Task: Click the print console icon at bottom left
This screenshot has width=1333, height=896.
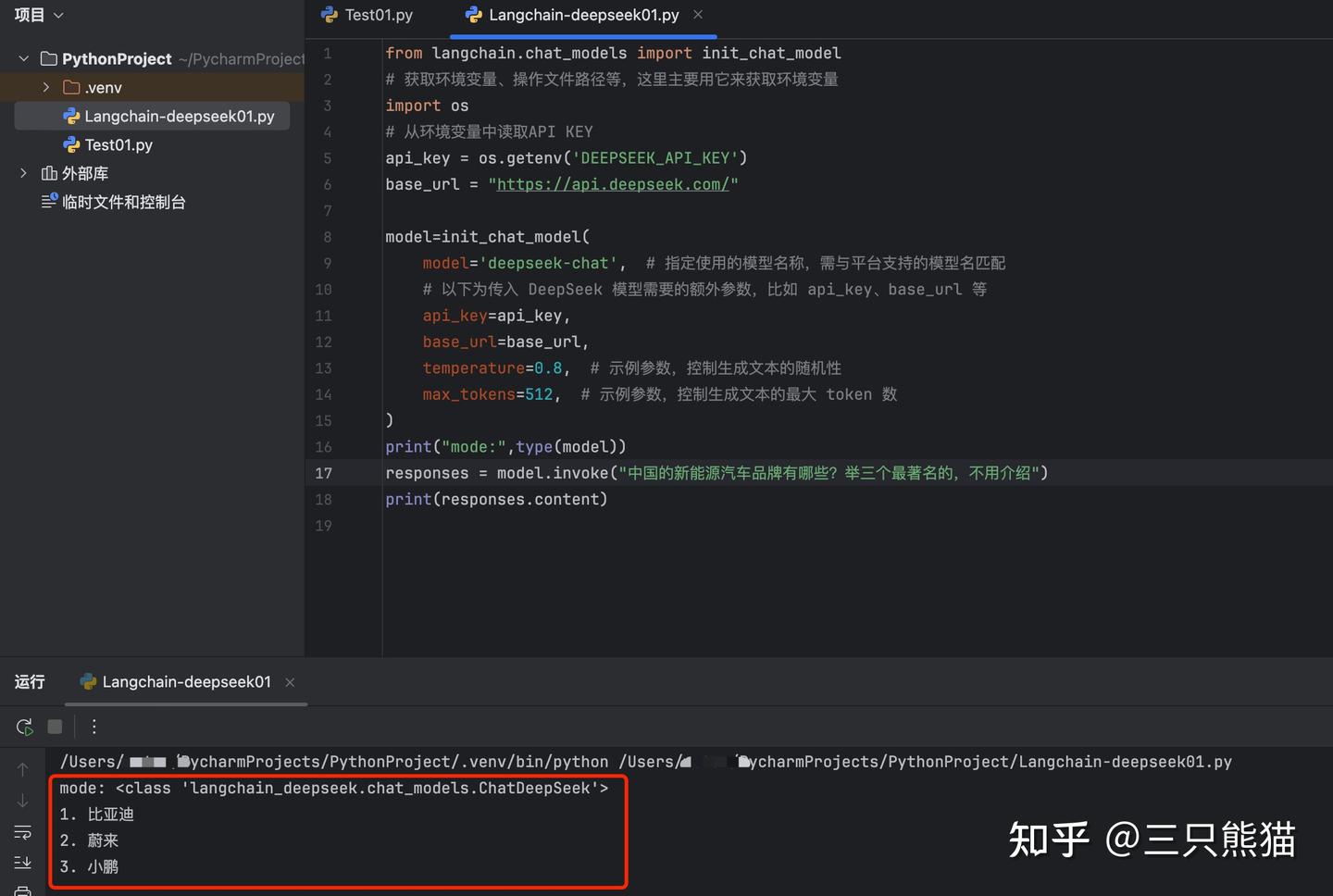Action: (23, 889)
